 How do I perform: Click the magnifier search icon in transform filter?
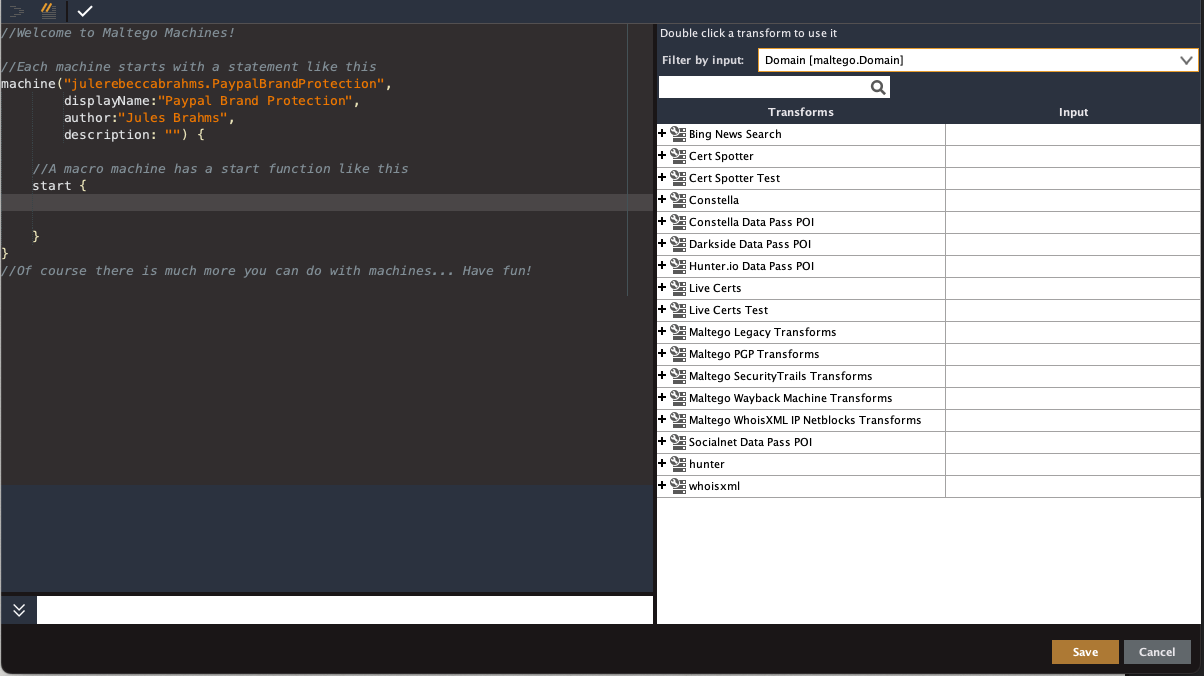pos(878,88)
